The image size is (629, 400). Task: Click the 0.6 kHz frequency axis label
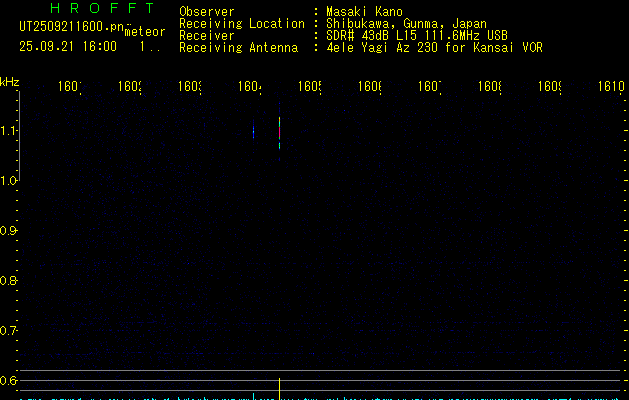[x=8, y=380]
